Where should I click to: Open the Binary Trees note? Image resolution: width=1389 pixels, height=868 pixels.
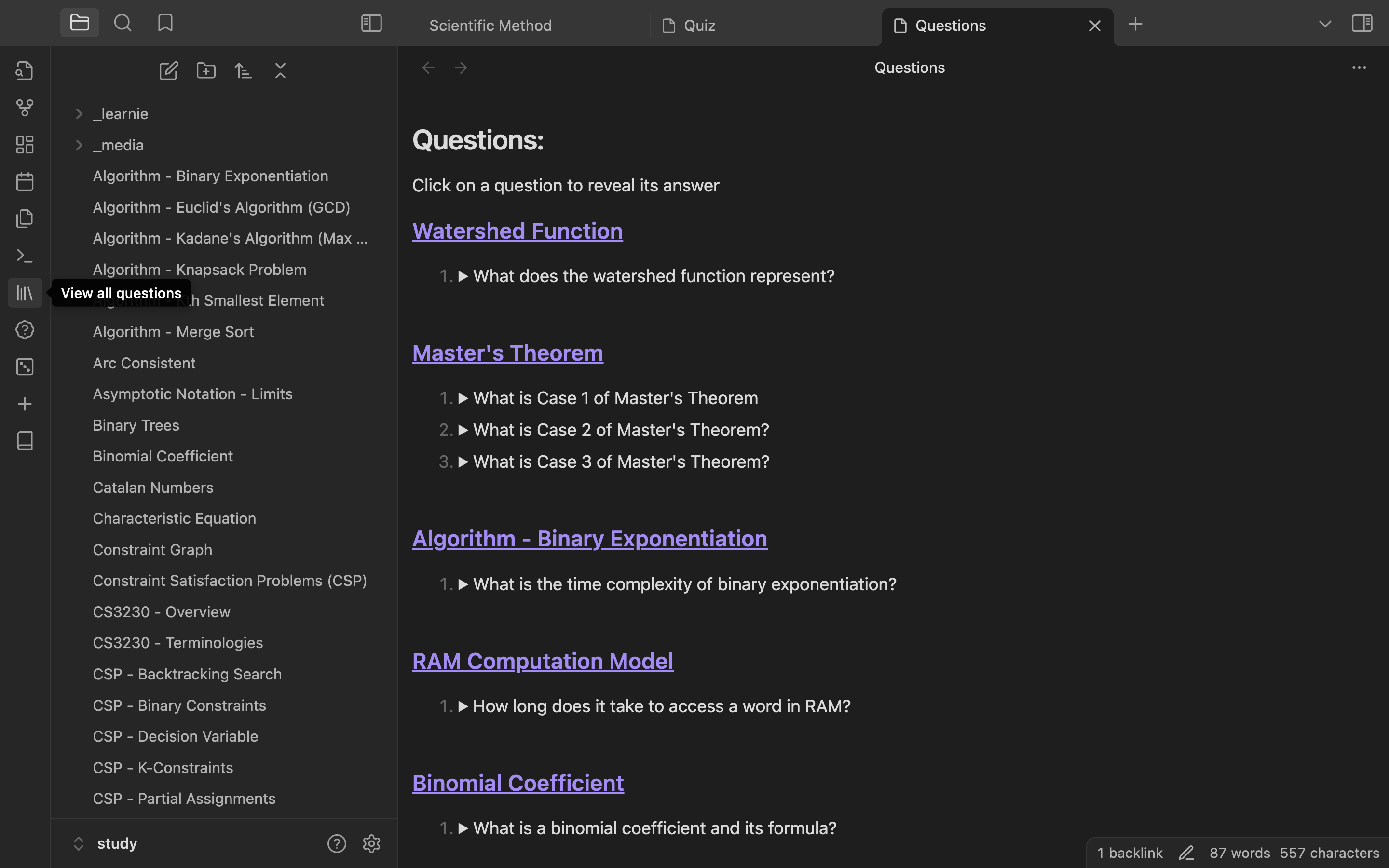136,425
